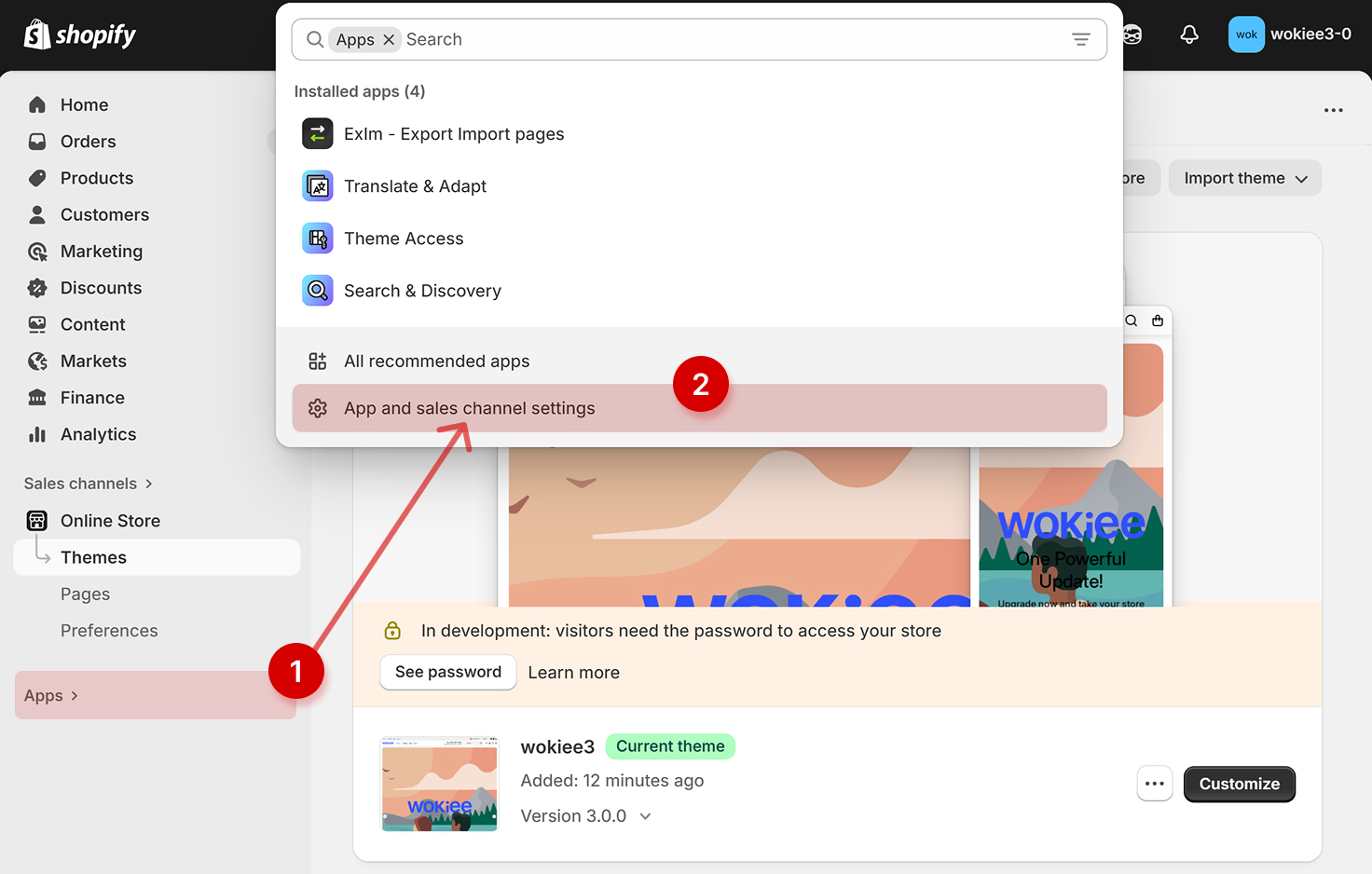Click the Customize button

click(x=1239, y=784)
